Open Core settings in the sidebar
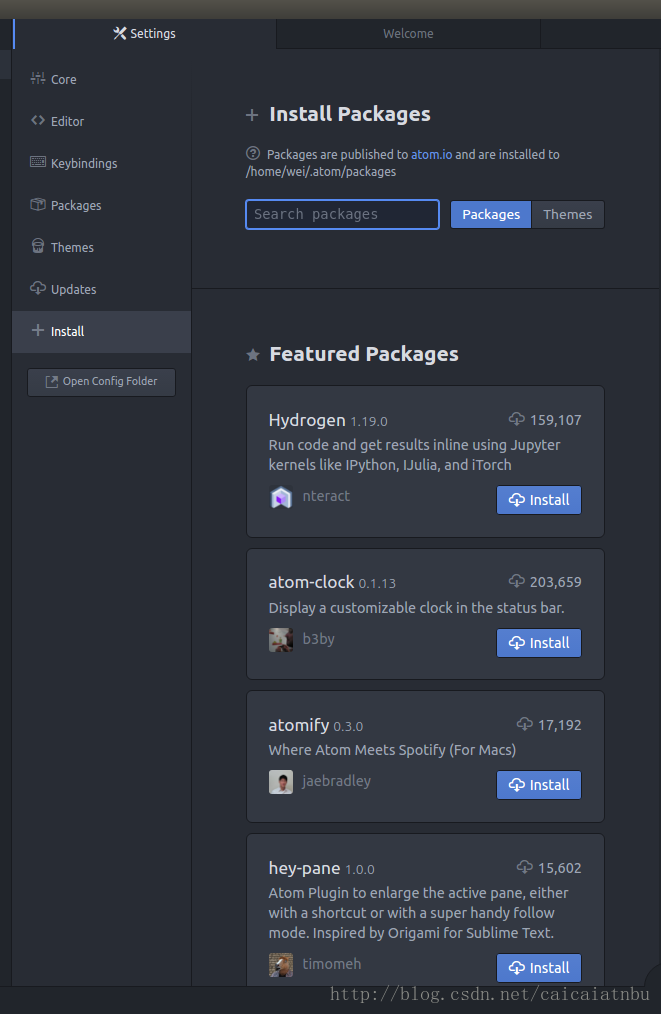 tap(63, 79)
